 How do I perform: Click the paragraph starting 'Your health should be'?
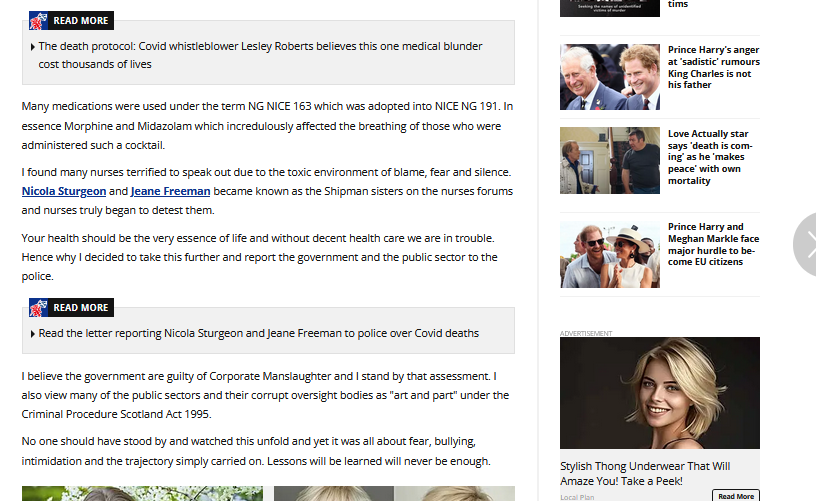click(x=259, y=257)
